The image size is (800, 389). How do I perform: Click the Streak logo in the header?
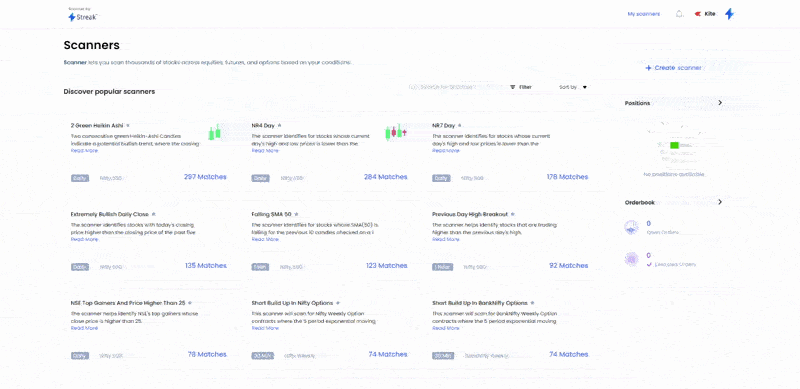[x=82, y=16]
